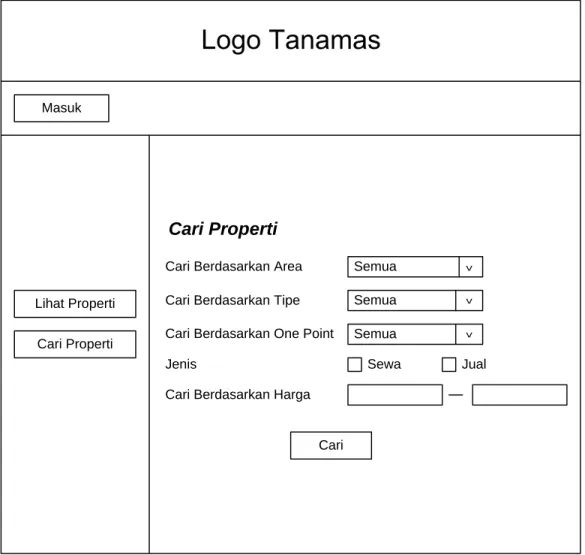
Task: Click the Cari Berdasarkan Tipe label
Action: [232, 300]
